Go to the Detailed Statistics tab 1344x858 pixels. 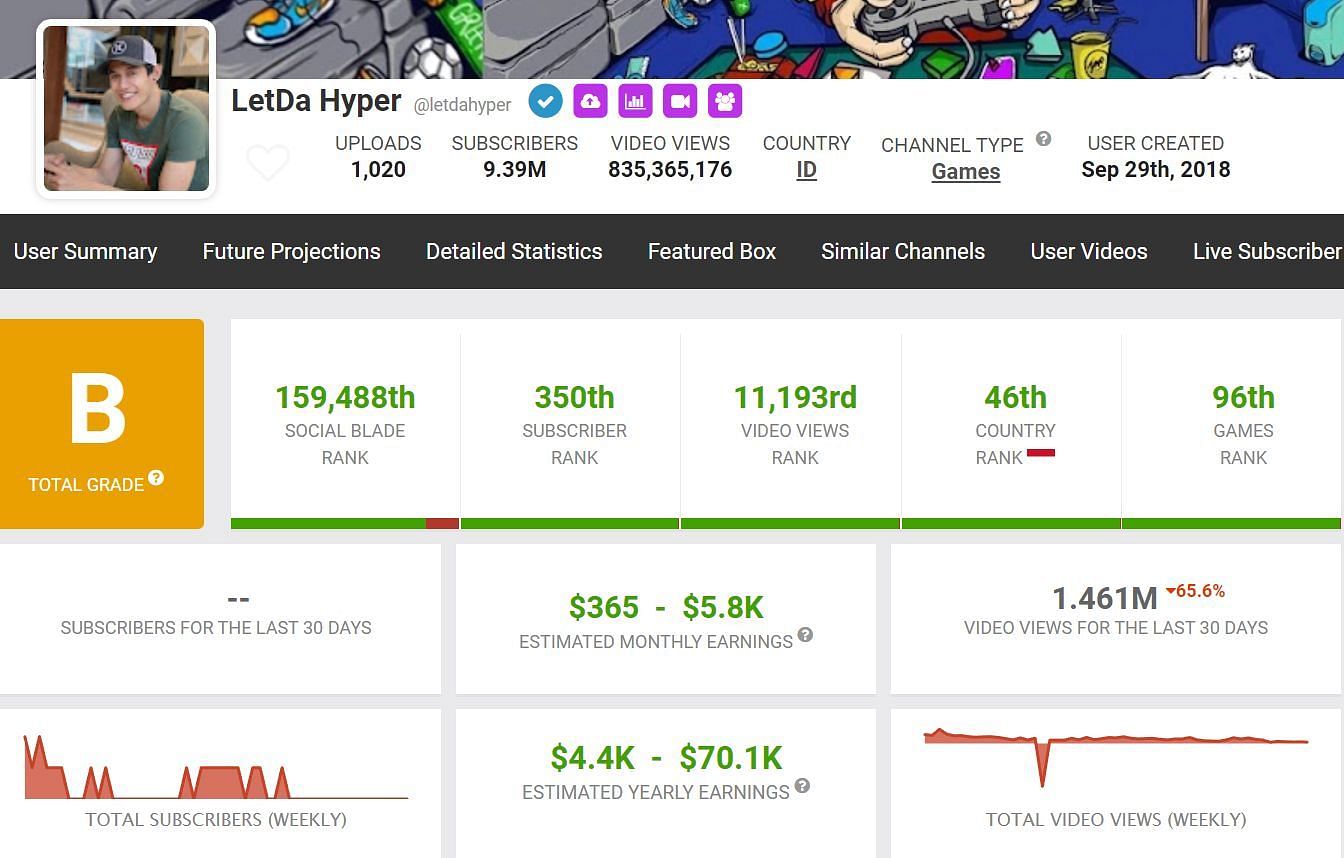coord(514,251)
